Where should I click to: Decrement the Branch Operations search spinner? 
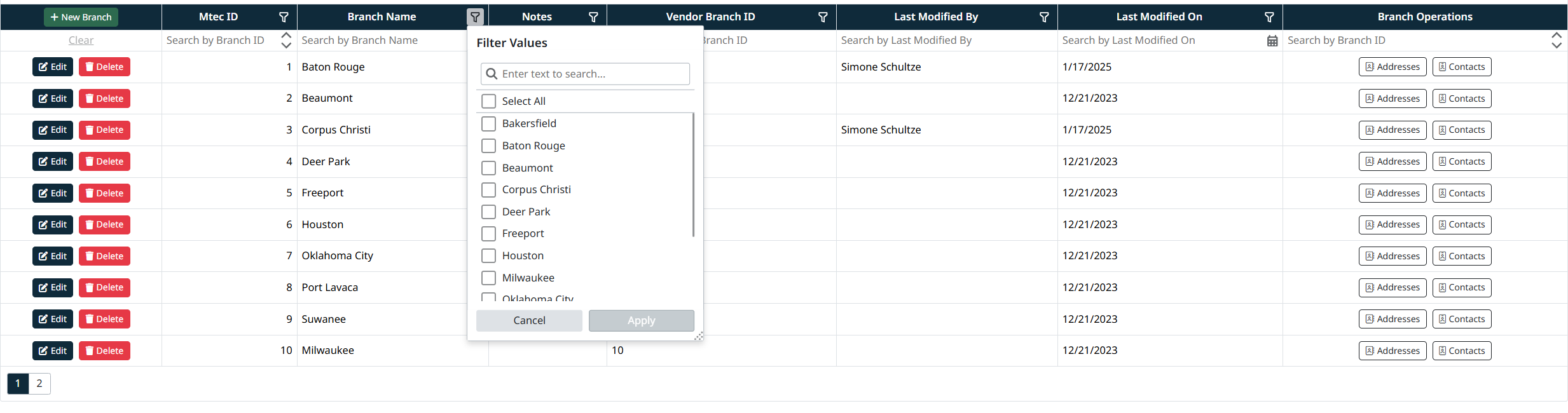[1557, 45]
